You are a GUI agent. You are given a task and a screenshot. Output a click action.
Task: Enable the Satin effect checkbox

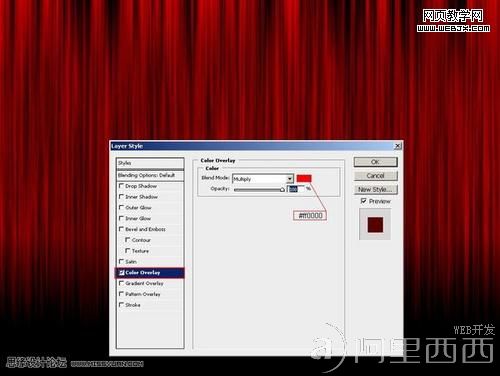tap(121, 261)
